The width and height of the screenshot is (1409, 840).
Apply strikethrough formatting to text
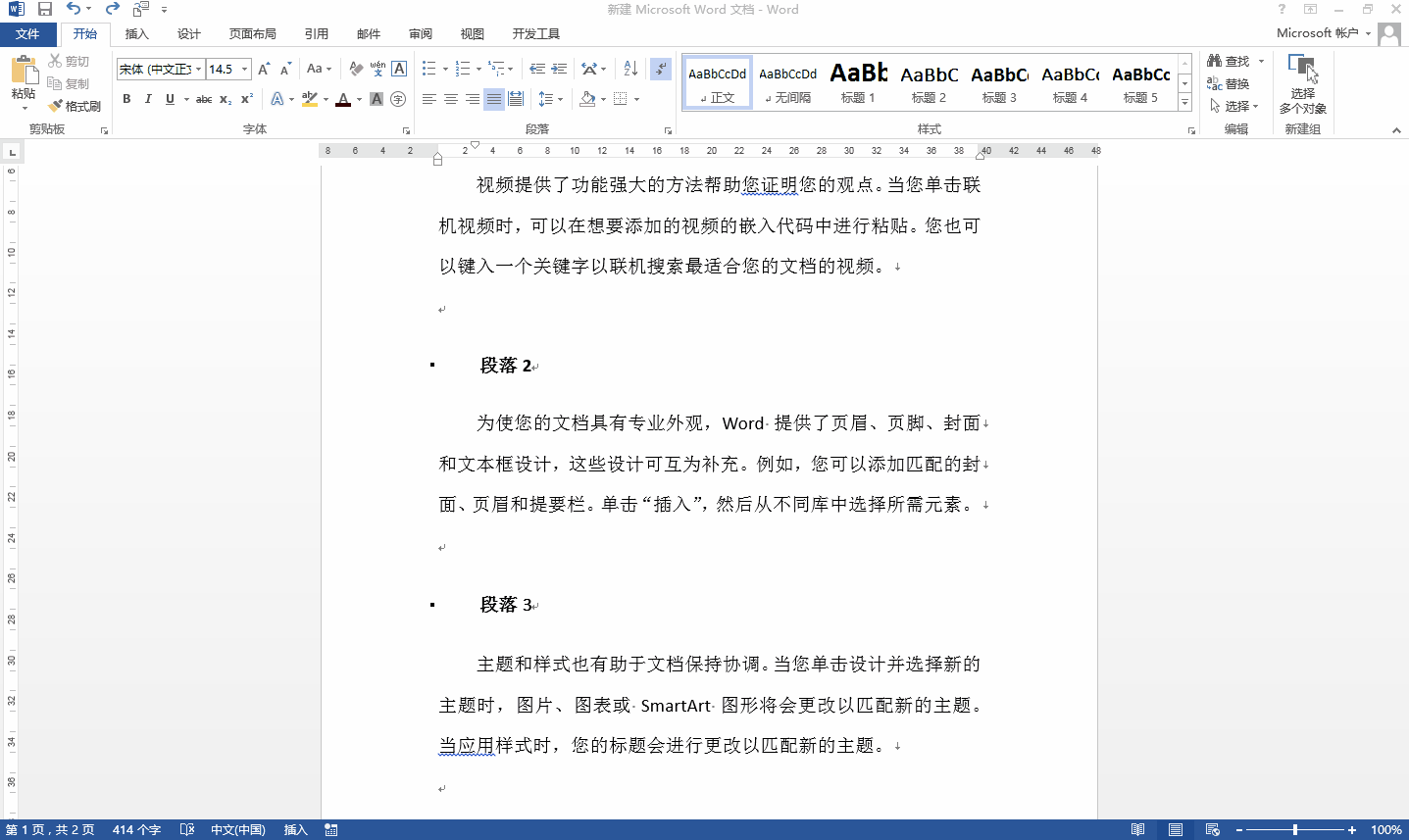203,99
